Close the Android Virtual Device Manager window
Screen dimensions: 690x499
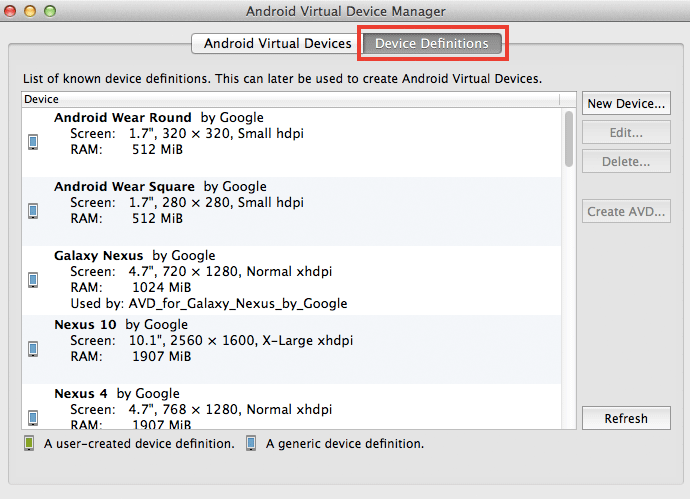coord(10,11)
